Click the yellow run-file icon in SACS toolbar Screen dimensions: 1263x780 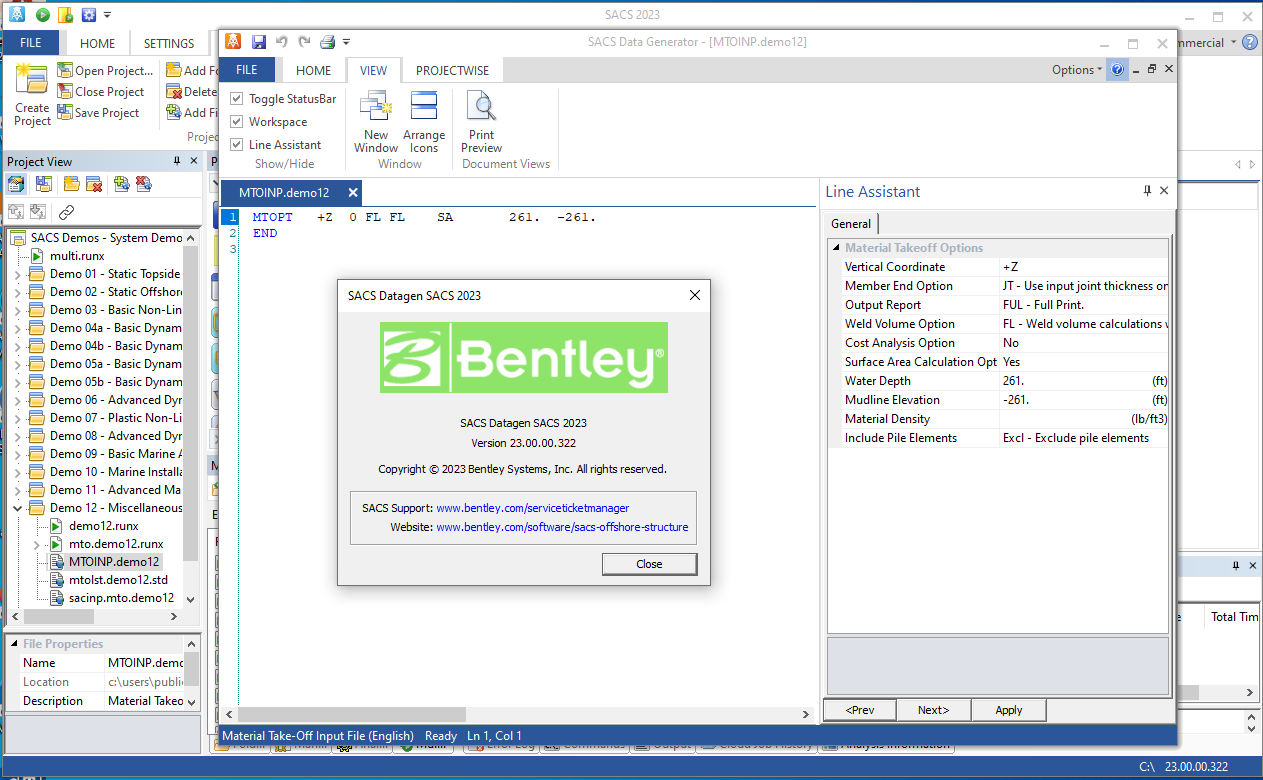tap(65, 15)
